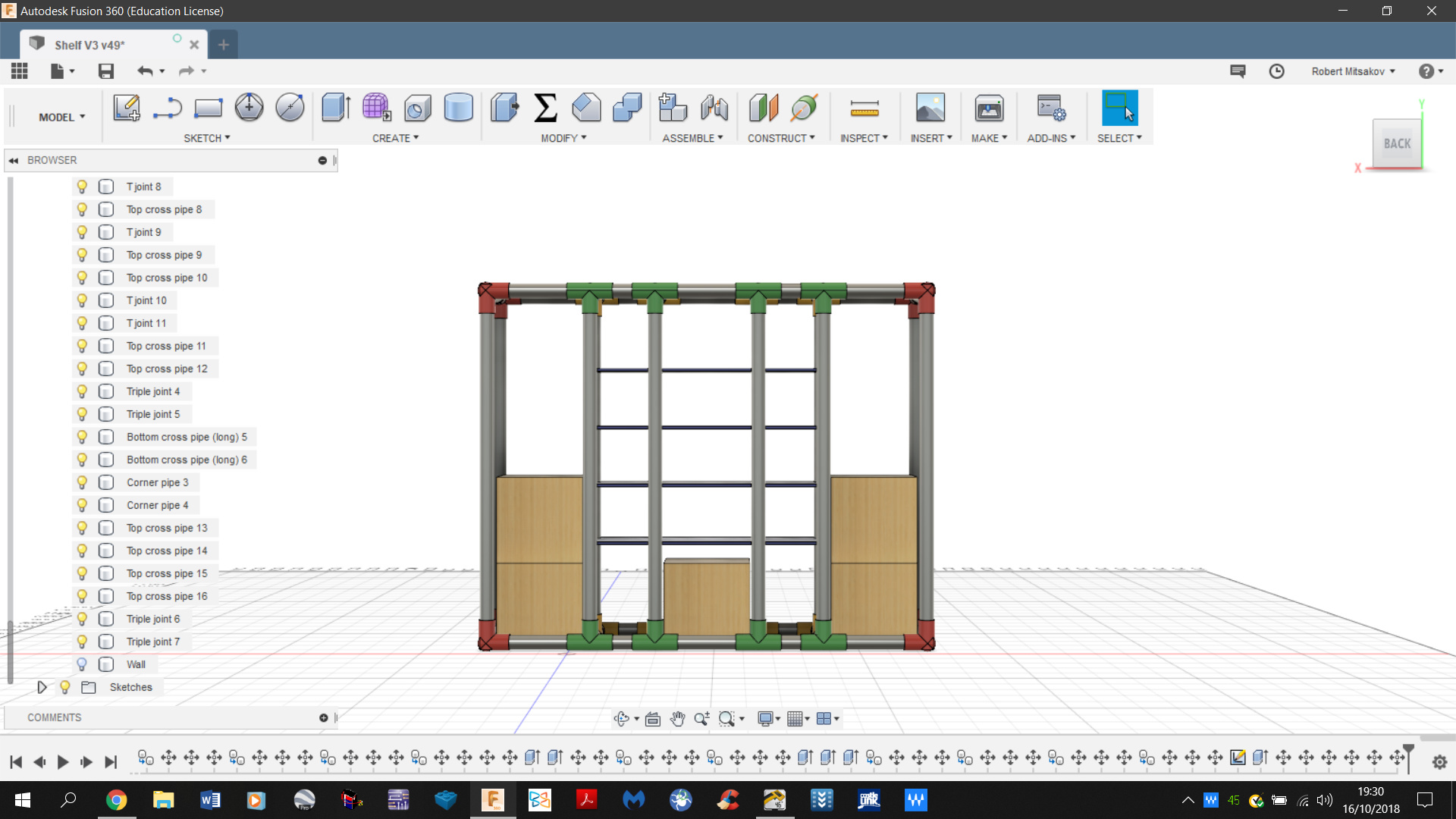Open the SKETCH menu
The width and height of the screenshot is (1456, 819).
(207, 138)
